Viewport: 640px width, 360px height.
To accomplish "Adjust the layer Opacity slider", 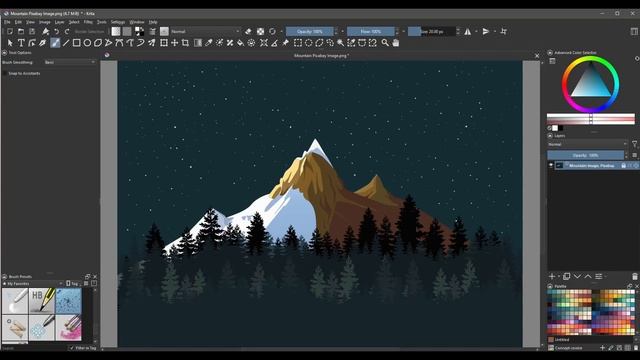I will tap(585, 155).
